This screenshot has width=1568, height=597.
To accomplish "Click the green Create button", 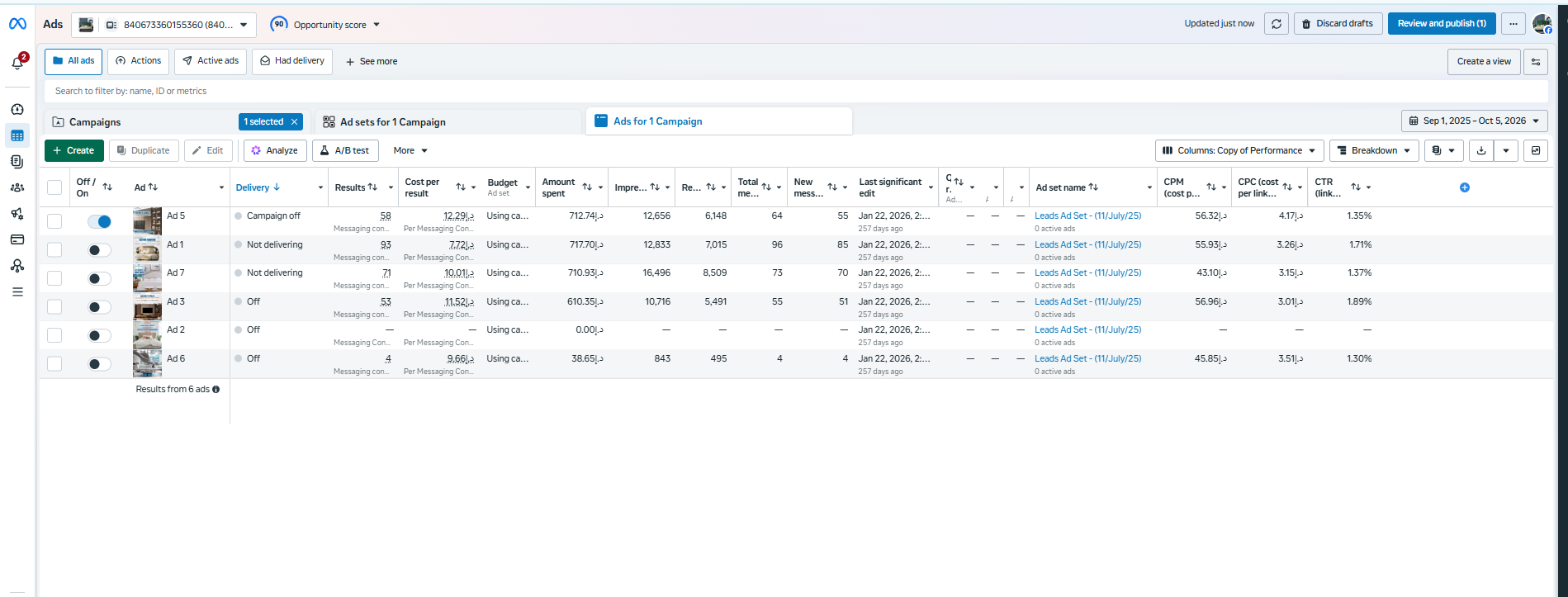I will (x=74, y=150).
